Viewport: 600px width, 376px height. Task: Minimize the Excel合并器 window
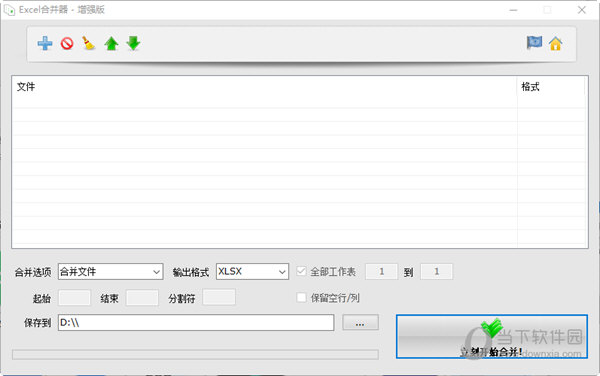tap(514, 10)
